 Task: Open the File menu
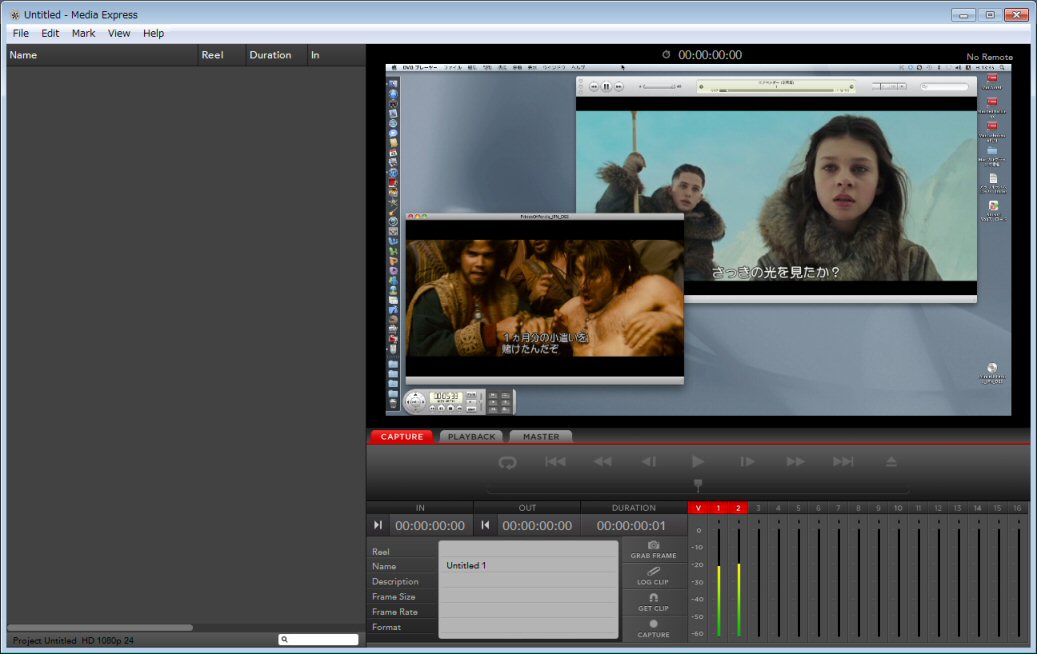tap(21, 33)
